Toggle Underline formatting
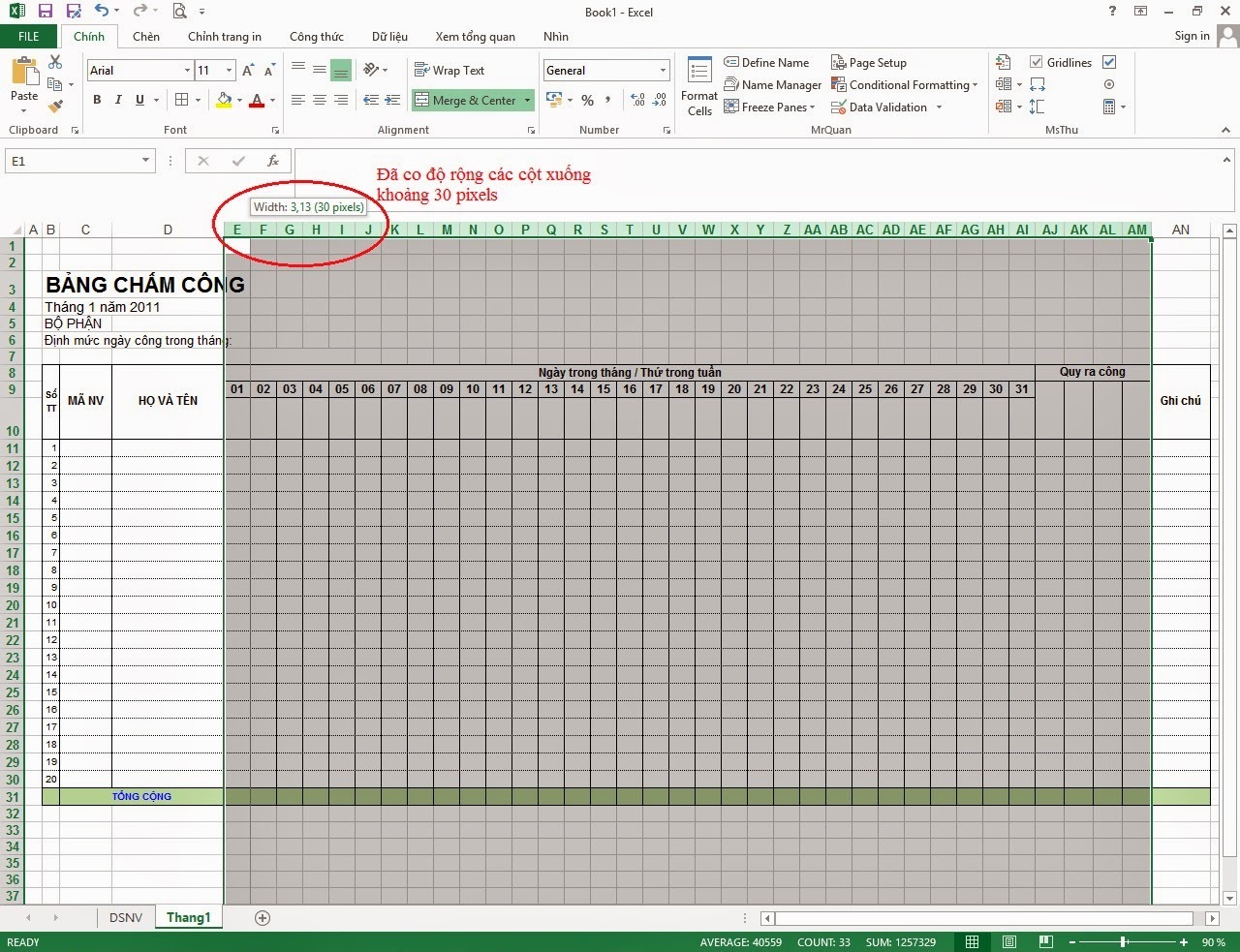1240x952 pixels. (139, 100)
